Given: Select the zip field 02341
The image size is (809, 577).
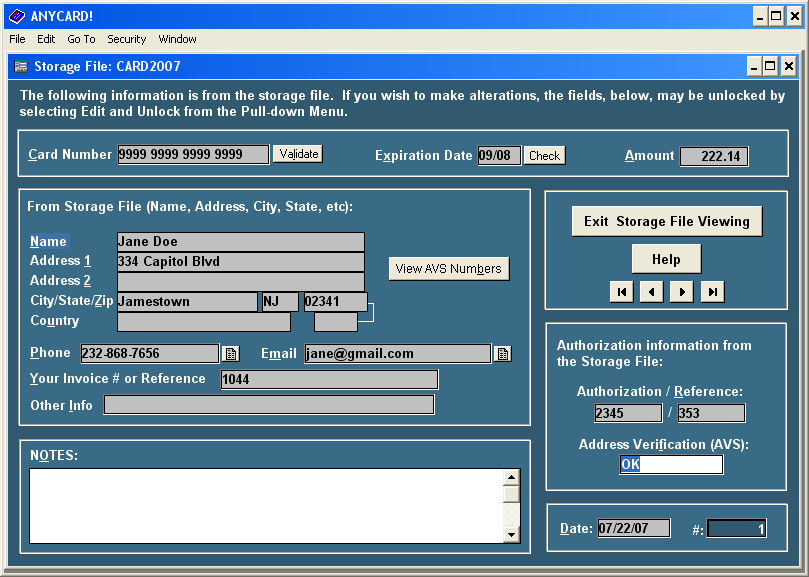Looking at the screenshot, I should [x=335, y=302].
